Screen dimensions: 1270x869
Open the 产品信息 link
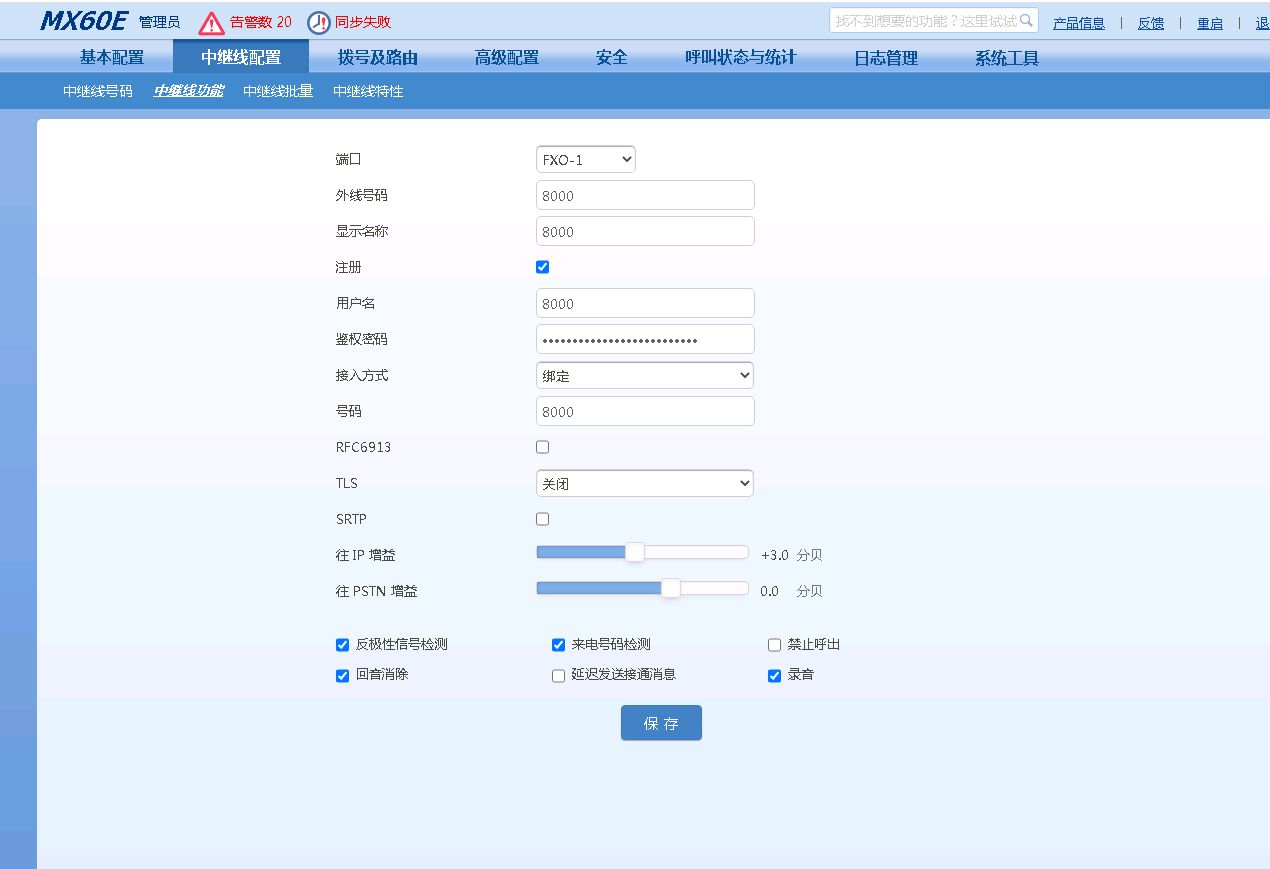[1080, 22]
